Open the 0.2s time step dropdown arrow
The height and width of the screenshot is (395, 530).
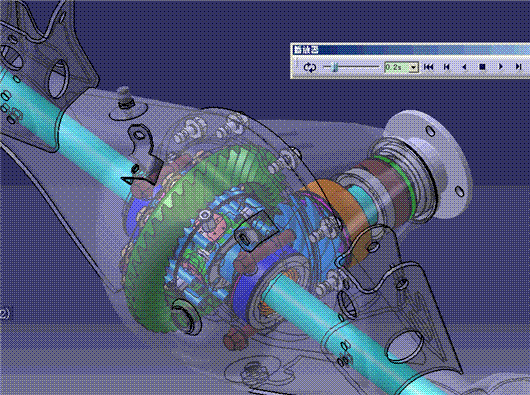pyautogui.click(x=413, y=67)
